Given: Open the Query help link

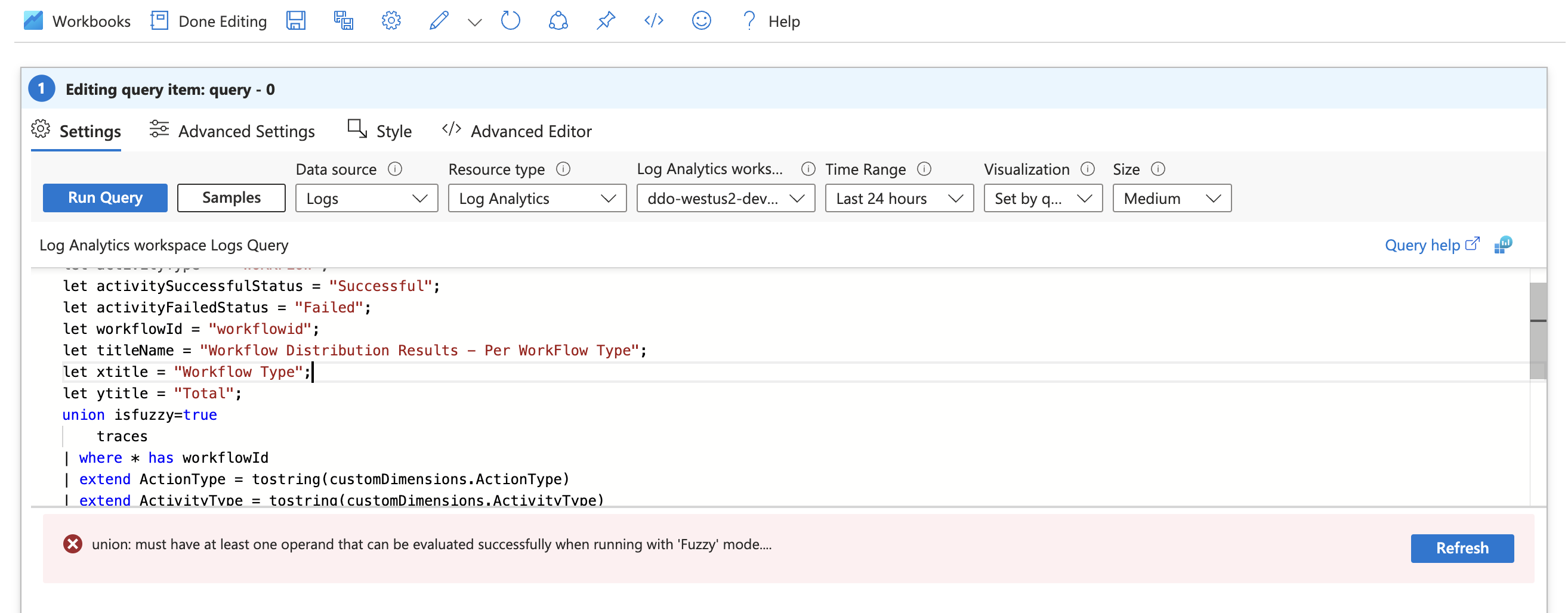Looking at the screenshot, I should pyautogui.click(x=1431, y=245).
